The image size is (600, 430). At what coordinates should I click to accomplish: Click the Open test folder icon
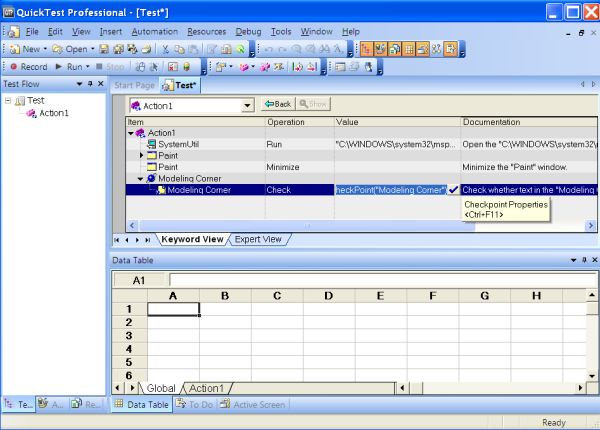click(x=57, y=49)
